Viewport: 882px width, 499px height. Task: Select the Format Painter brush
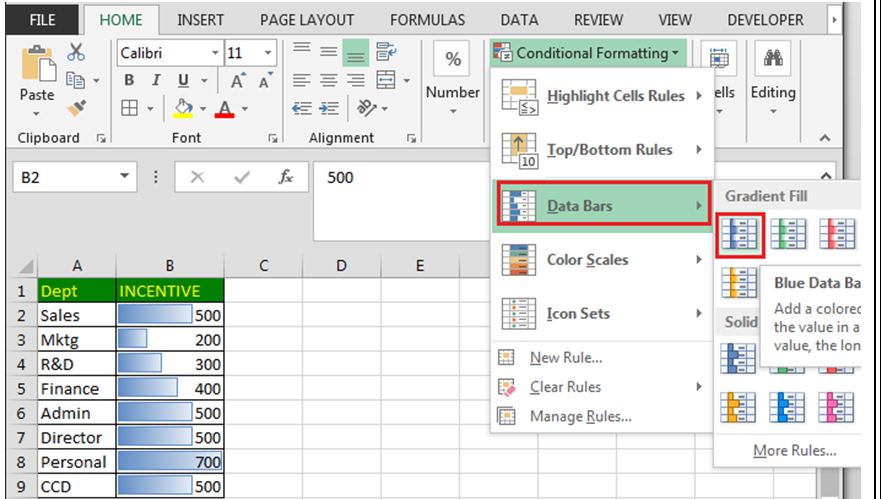[x=76, y=107]
